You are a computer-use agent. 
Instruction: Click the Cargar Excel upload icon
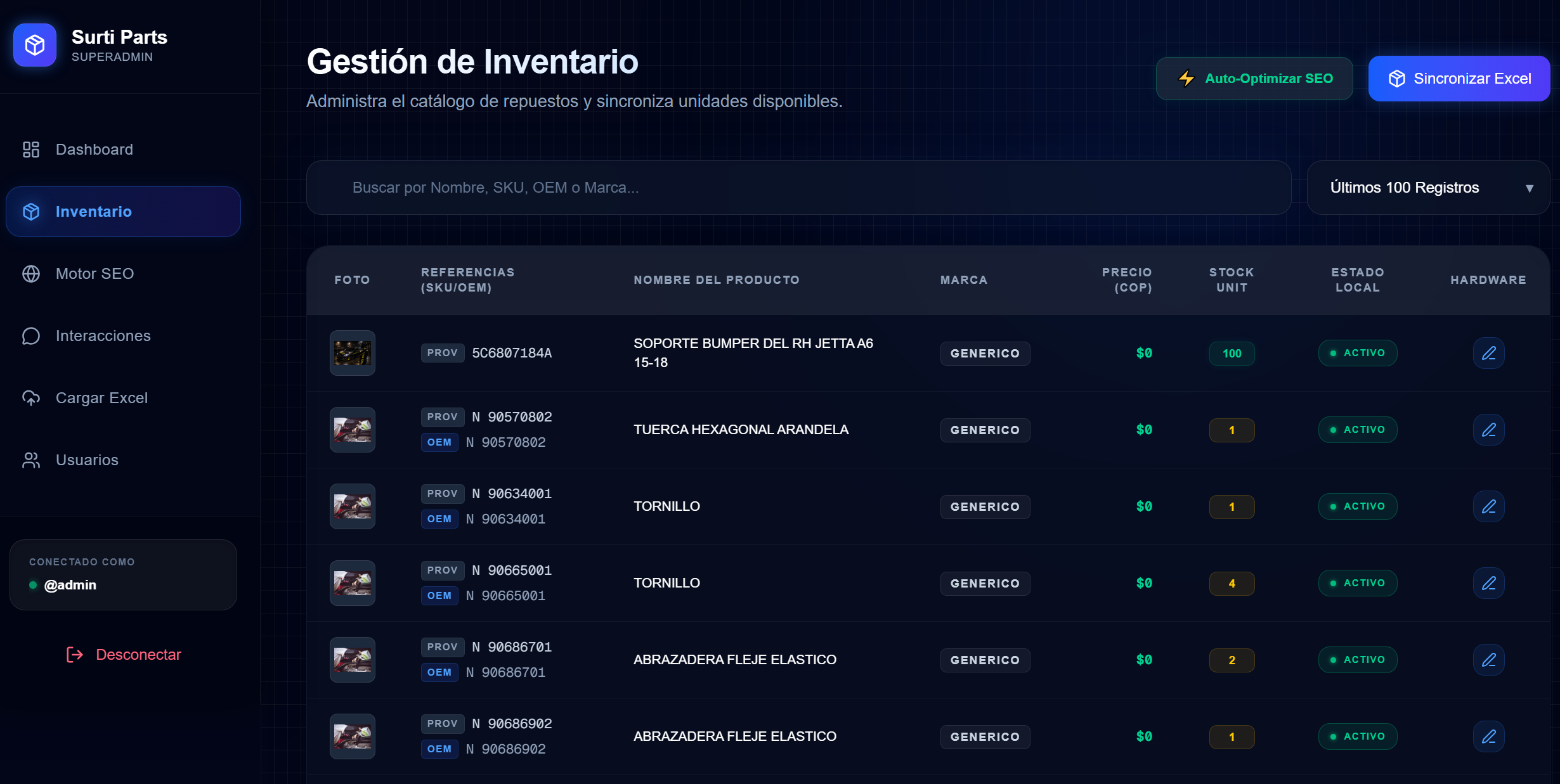pyautogui.click(x=30, y=397)
